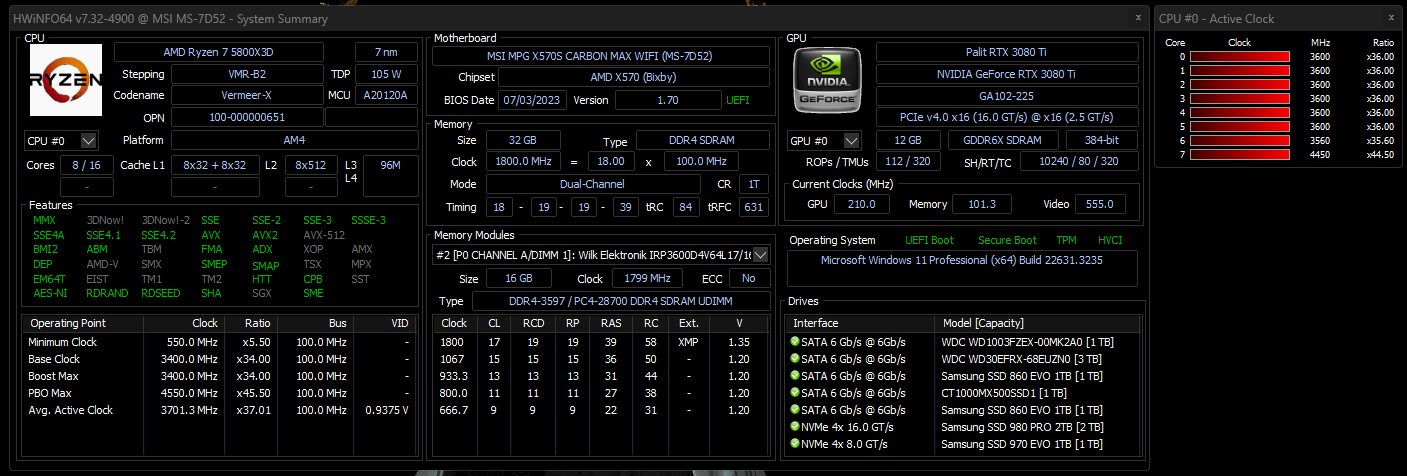Viewport: 1407px width, 476px height.
Task: Click the 210.0 GPU clock field
Action: [861, 204]
